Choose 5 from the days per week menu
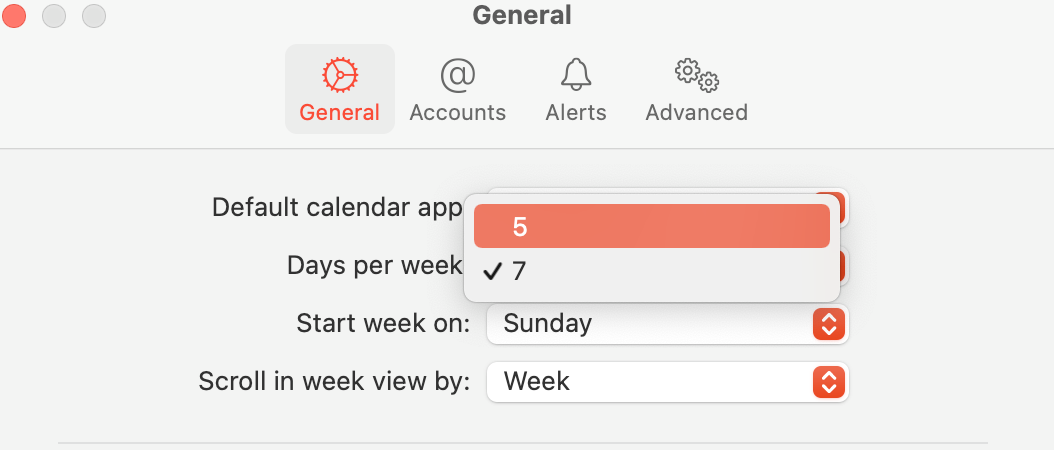 click(x=651, y=226)
